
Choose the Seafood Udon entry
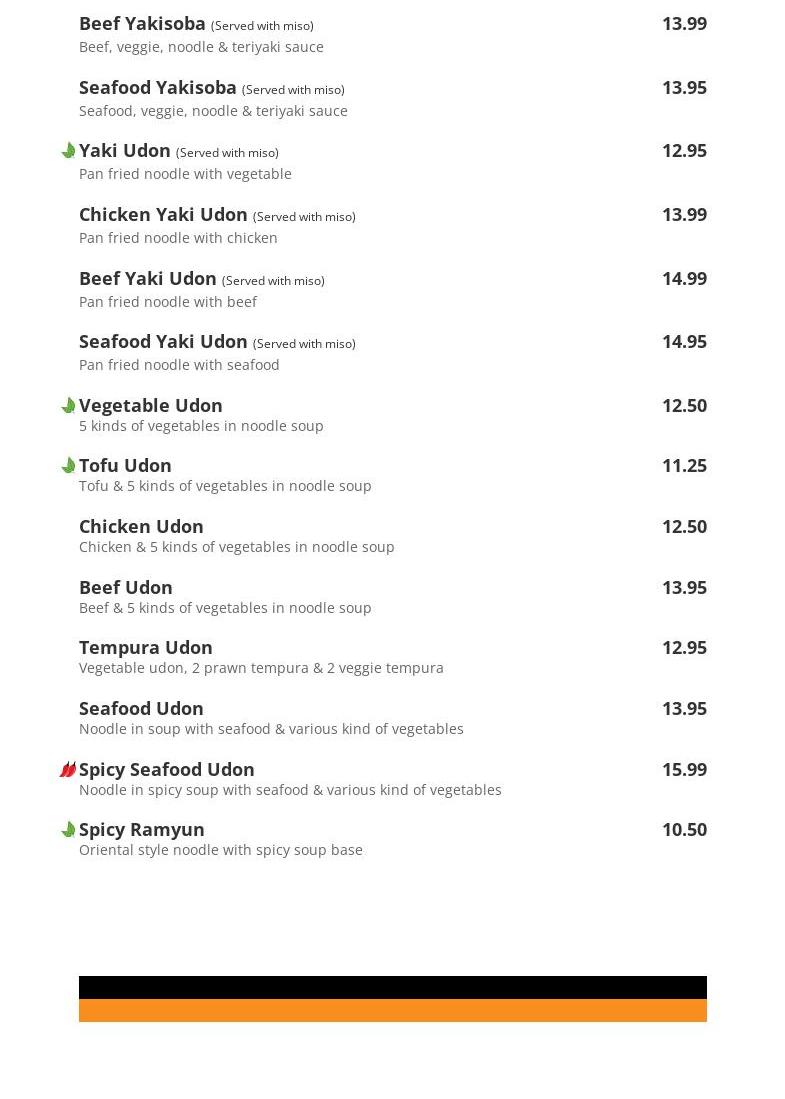(142, 709)
